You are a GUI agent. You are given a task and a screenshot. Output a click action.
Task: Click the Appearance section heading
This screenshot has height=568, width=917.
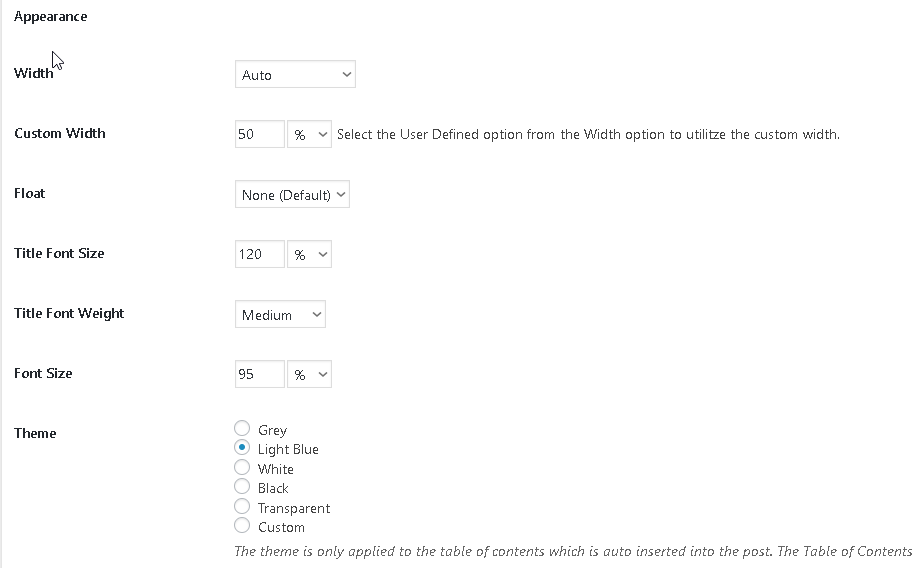[51, 16]
